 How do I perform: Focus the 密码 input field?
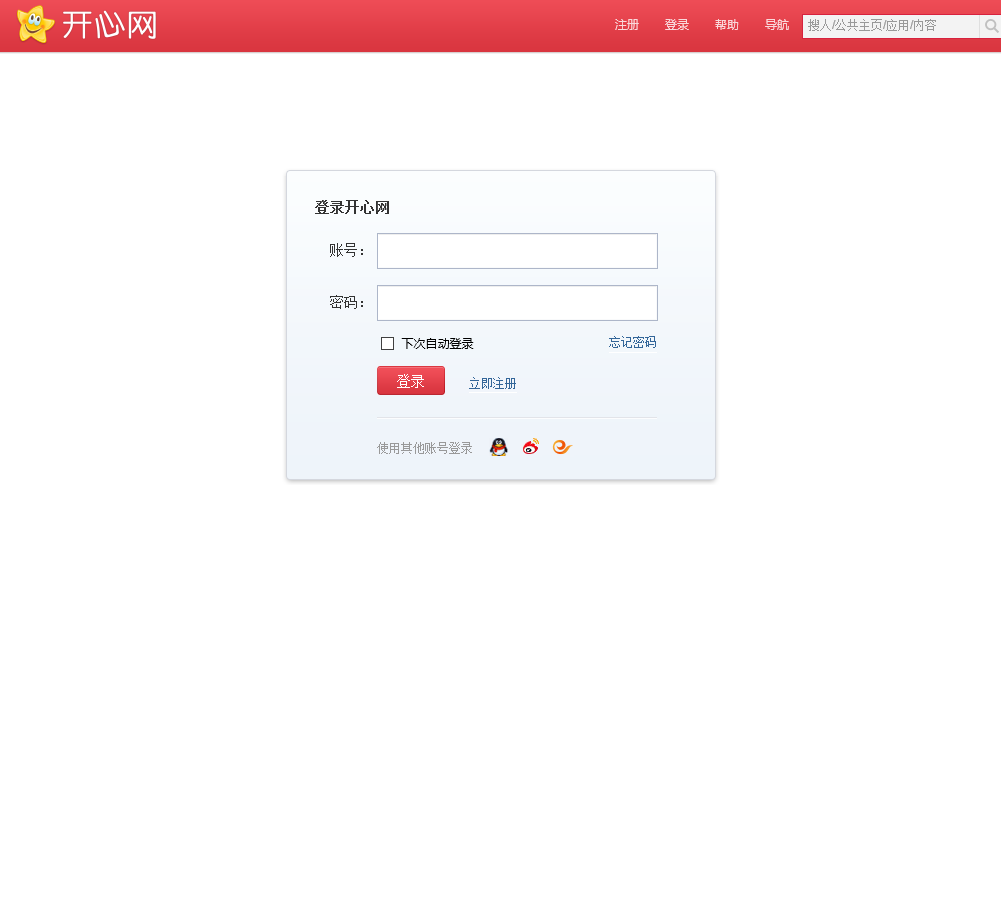coord(517,303)
